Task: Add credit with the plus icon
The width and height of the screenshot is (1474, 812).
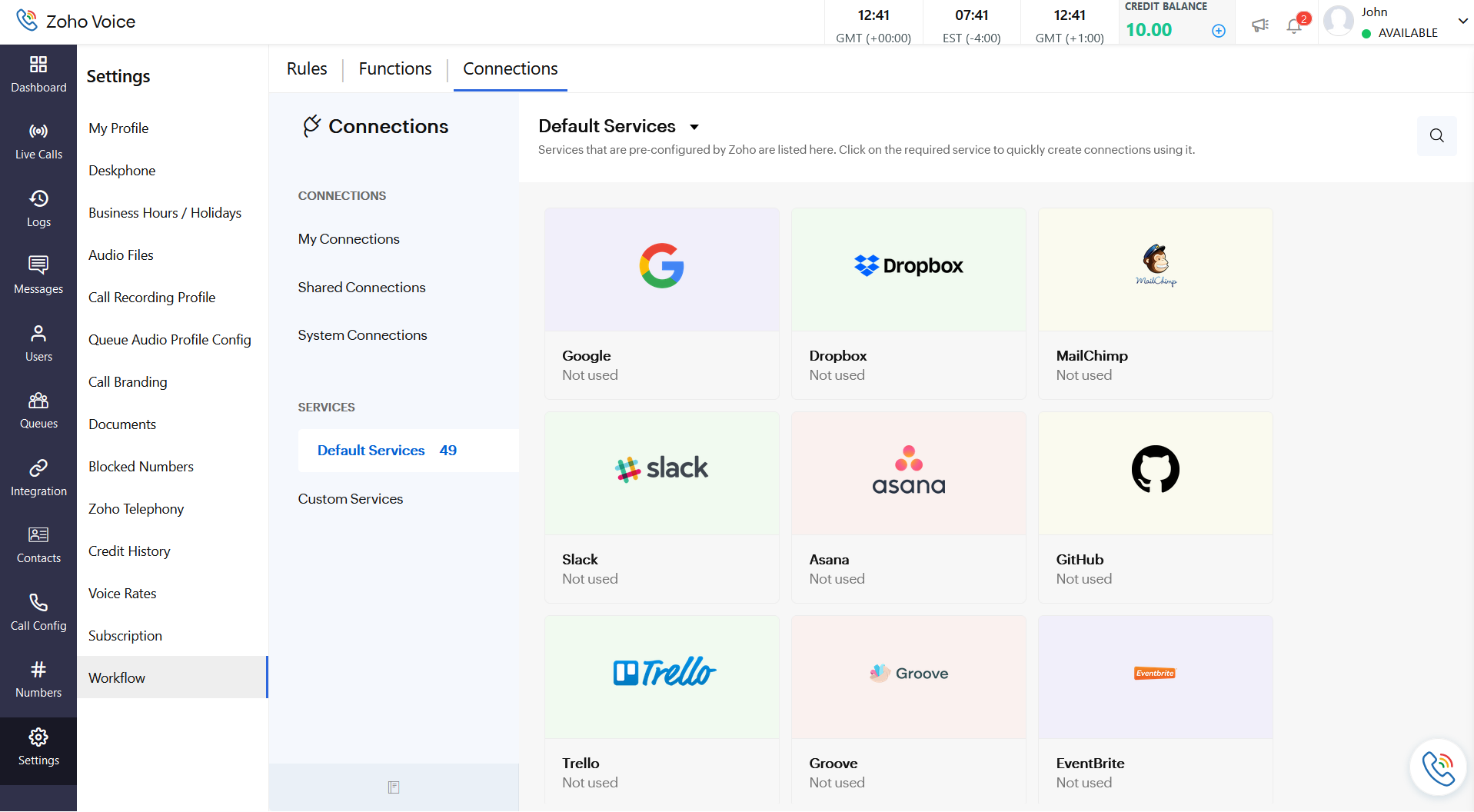Action: click(1219, 31)
